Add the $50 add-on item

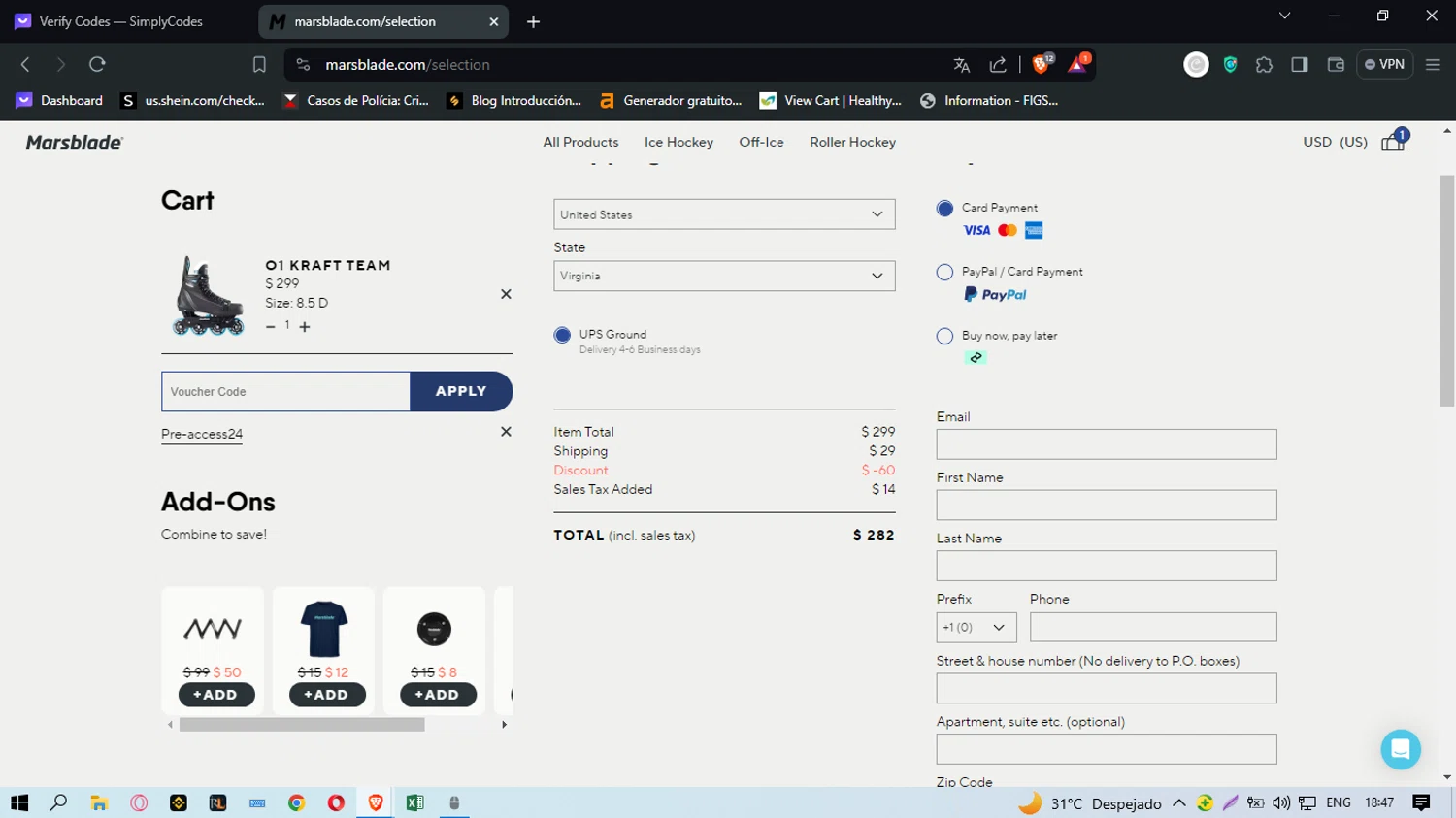215,695
